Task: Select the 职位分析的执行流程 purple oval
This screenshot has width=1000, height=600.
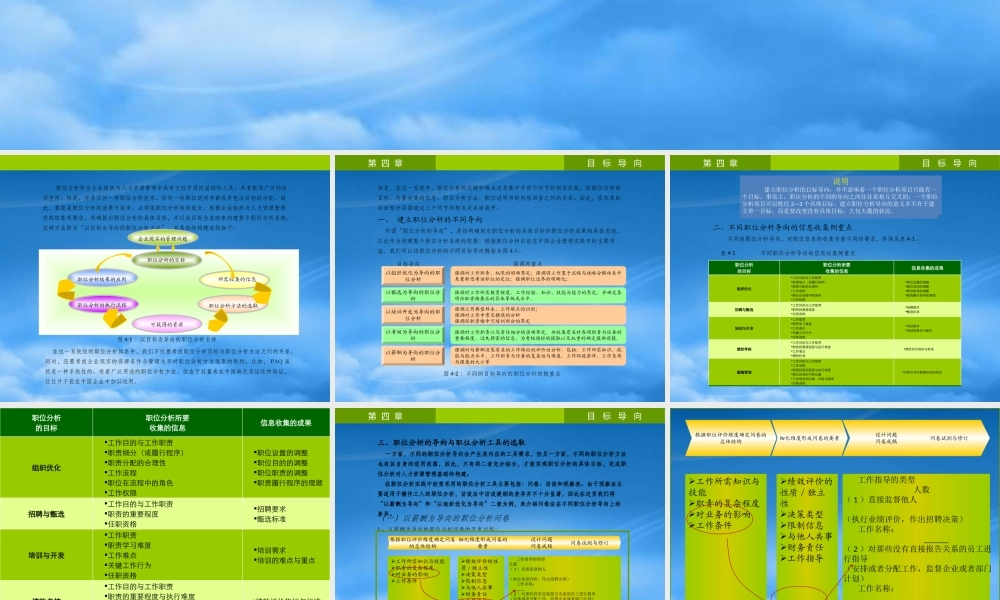Action: [x=103, y=305]
